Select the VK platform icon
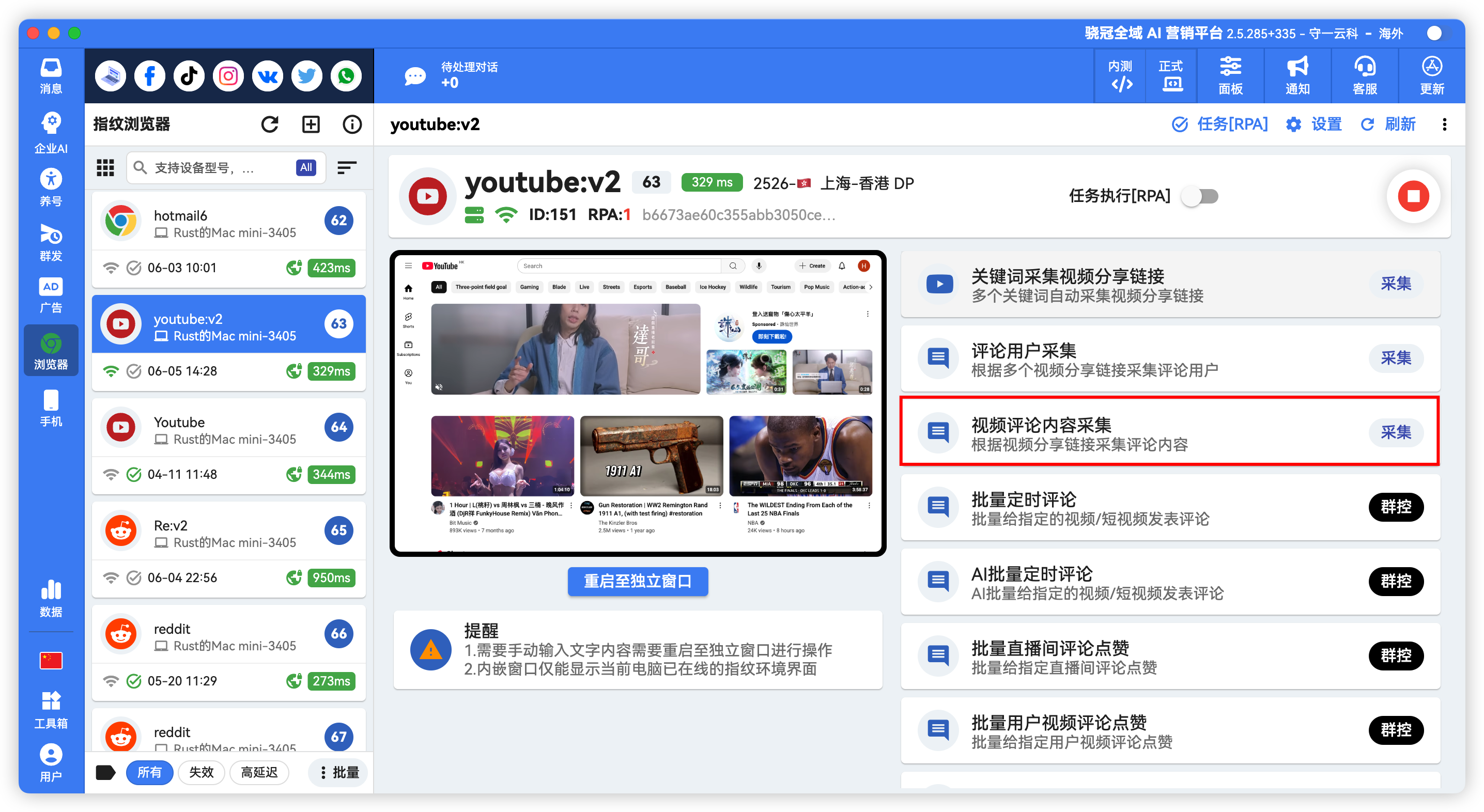The height and width of the screenshot is (812, 1484). tap(267, 76)
